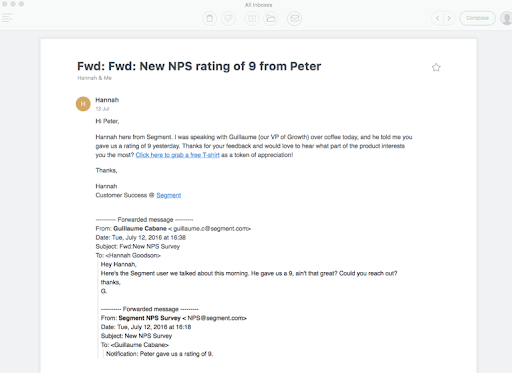Archive the email with archive icon
The image size is (512, 373).
(x=252, y=18)
